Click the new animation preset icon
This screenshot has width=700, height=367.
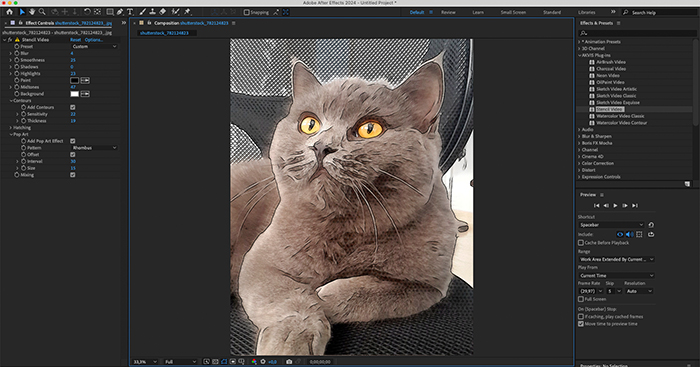pos(687,184)
